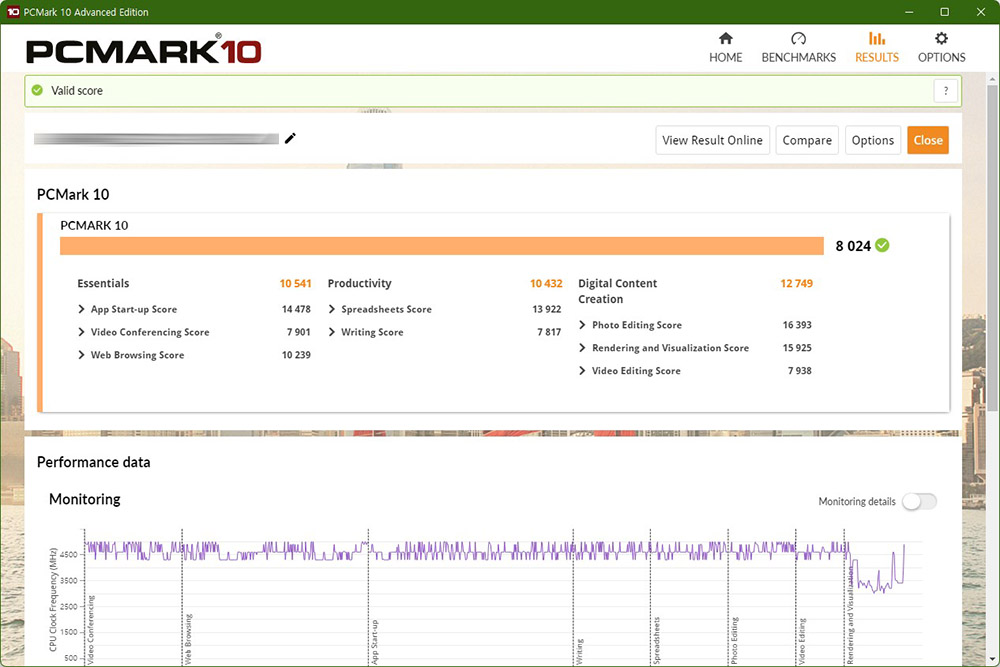
Task: Click the Productivity score 10 432
Action: 546,284
